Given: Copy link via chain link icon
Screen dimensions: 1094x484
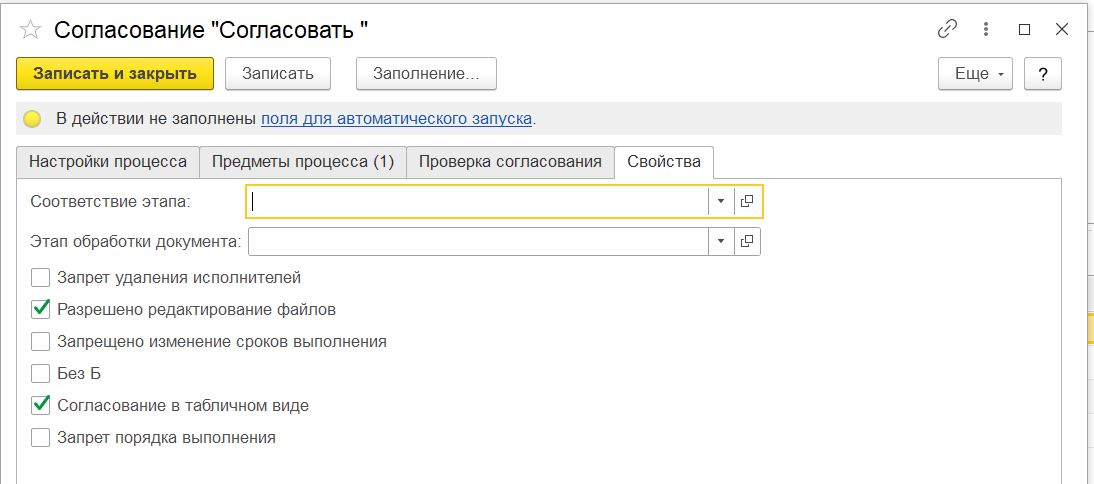Looking at the screenshot, I should coord(947,29).
